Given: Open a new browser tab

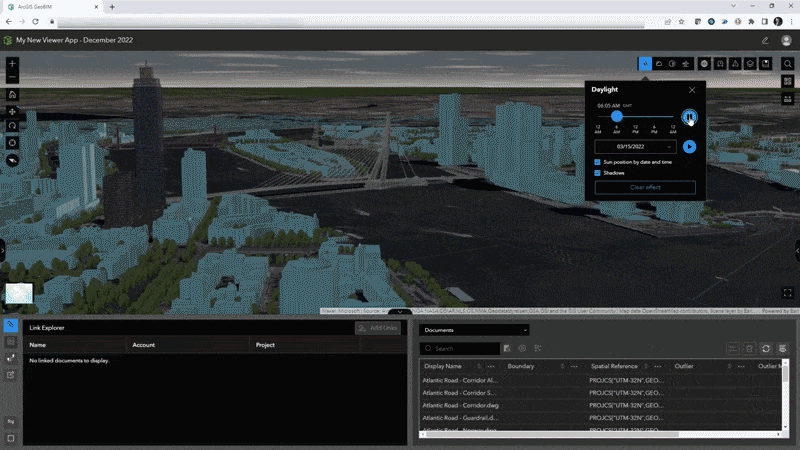Looking at the screenshot, I should click(x=112, y=7).
